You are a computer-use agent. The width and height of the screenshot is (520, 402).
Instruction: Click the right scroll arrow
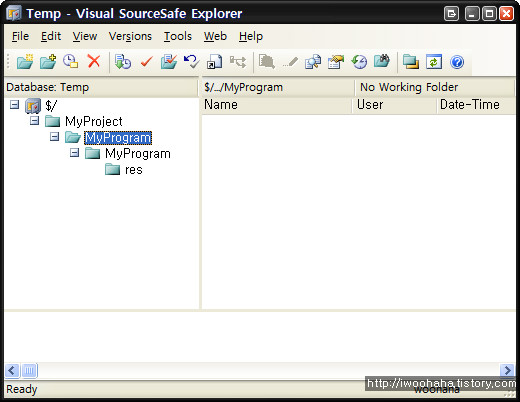point(507,370)
